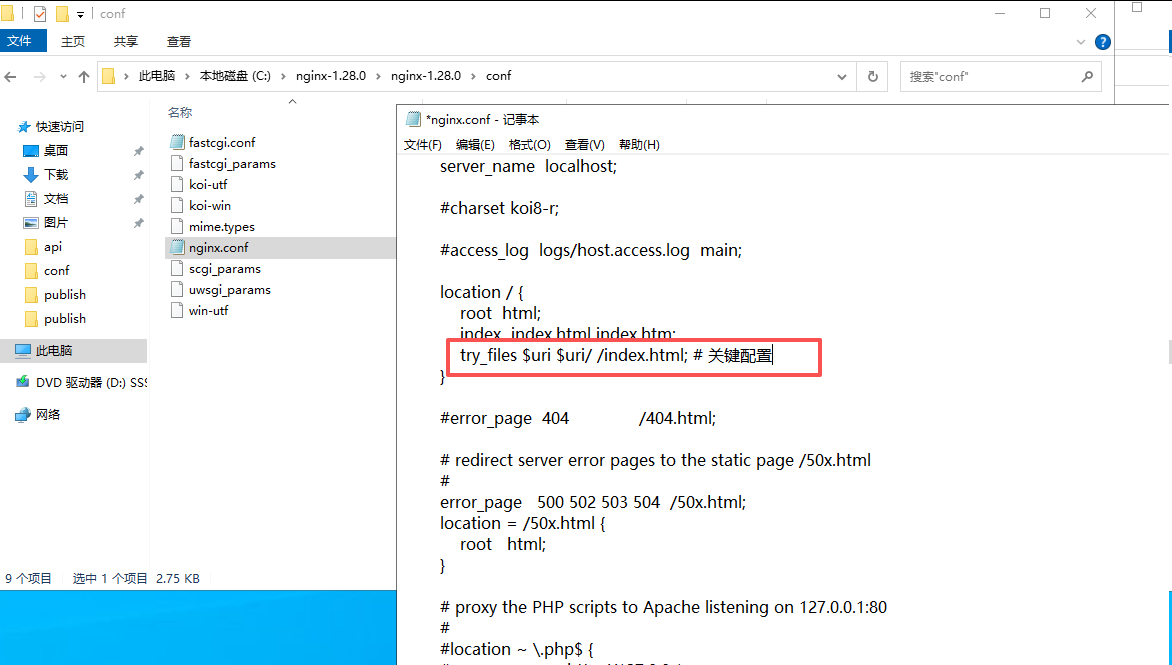Open customize quick access toolbar dropdown
Image resolution: width=1172 pixels, height=665 pixels.
coord(80,14)
